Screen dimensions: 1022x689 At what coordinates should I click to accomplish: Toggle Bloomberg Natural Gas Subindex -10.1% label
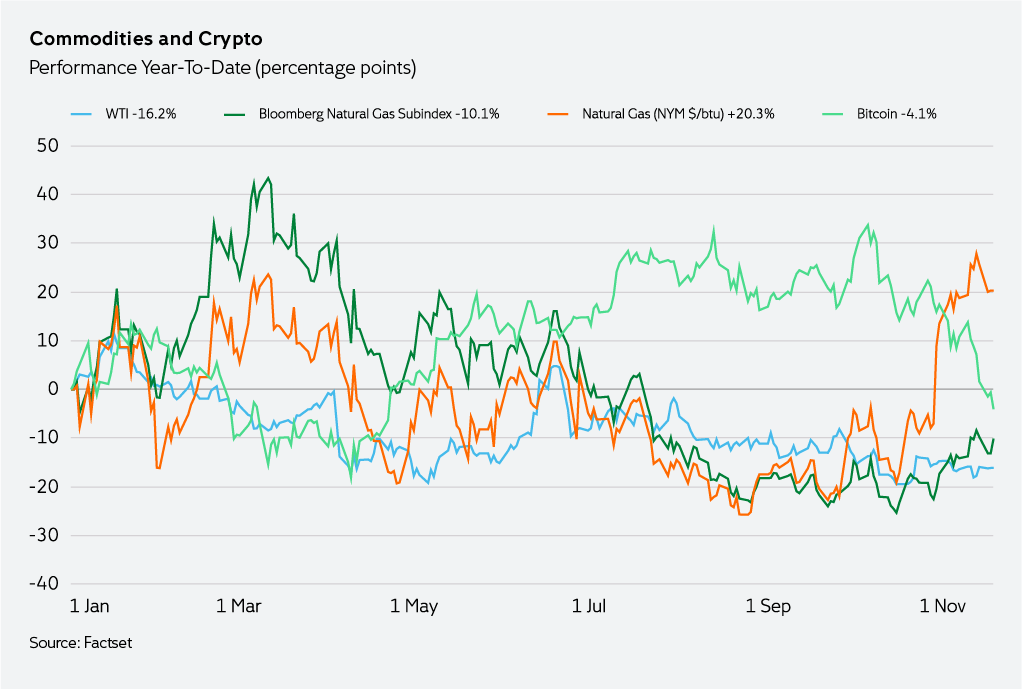click(x=379, y=114)
